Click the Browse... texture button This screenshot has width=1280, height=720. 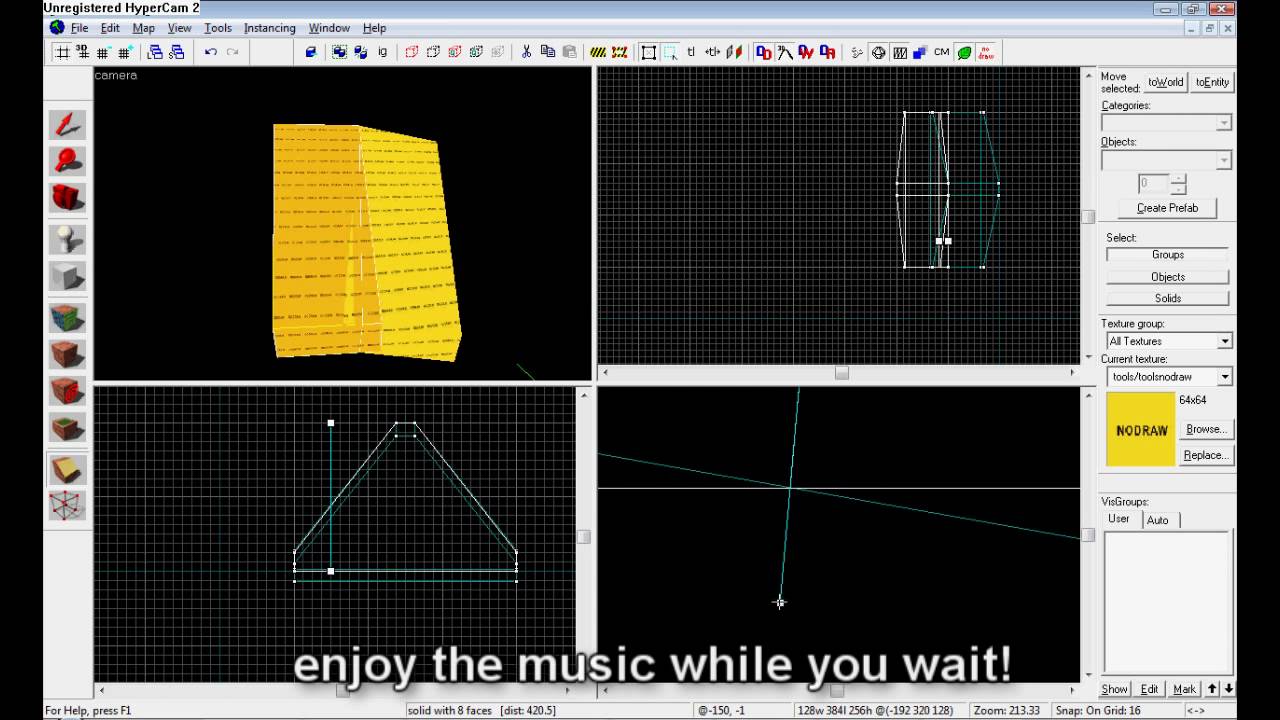tap(1206, 429)
